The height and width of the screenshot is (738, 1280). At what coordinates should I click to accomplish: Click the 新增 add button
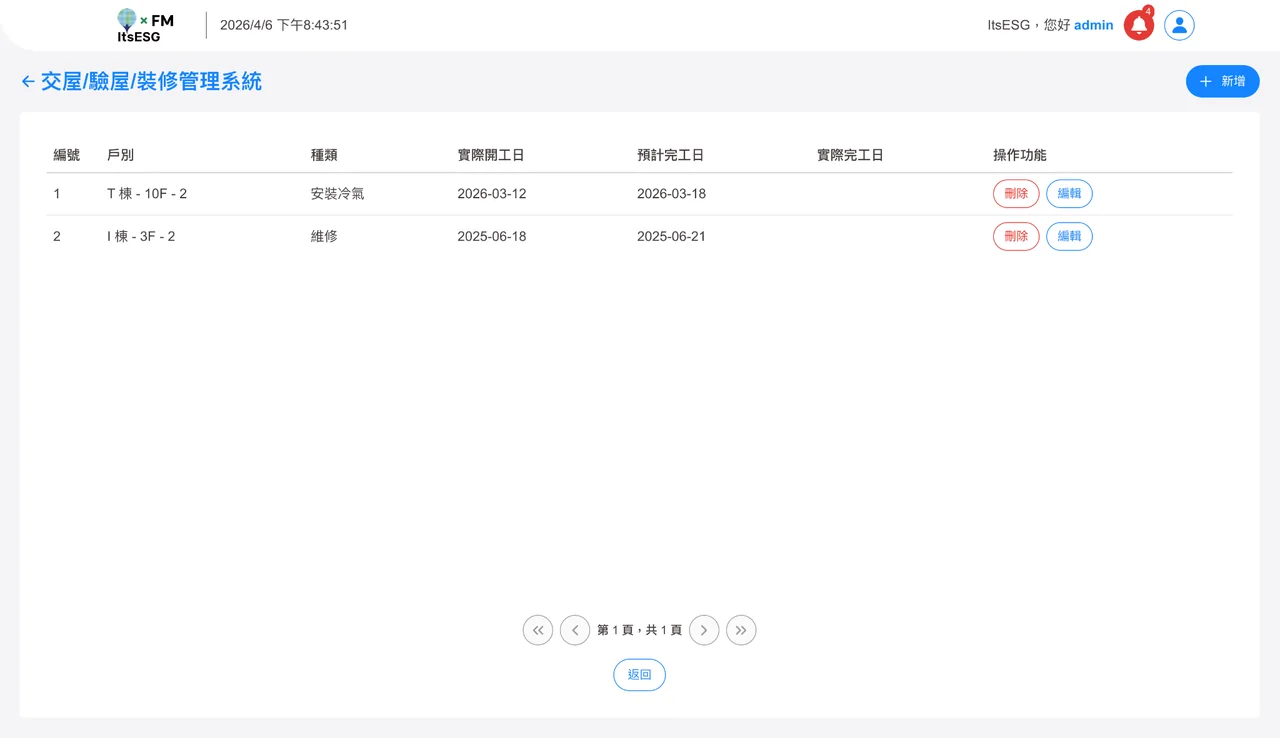tap(1223, 81)
